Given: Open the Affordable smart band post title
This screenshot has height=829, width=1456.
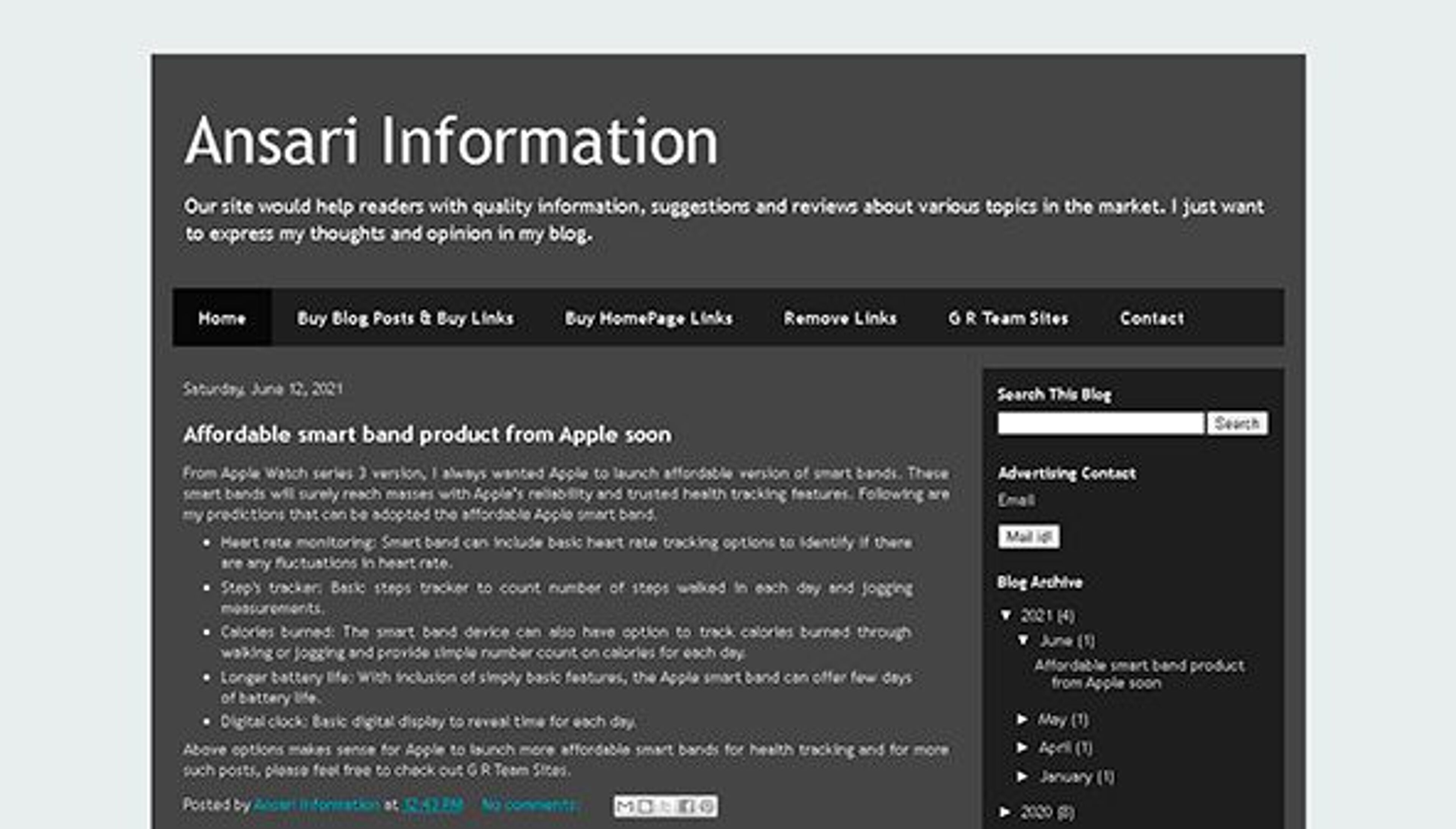Looking at the screenshot, I should click(427, 435).
